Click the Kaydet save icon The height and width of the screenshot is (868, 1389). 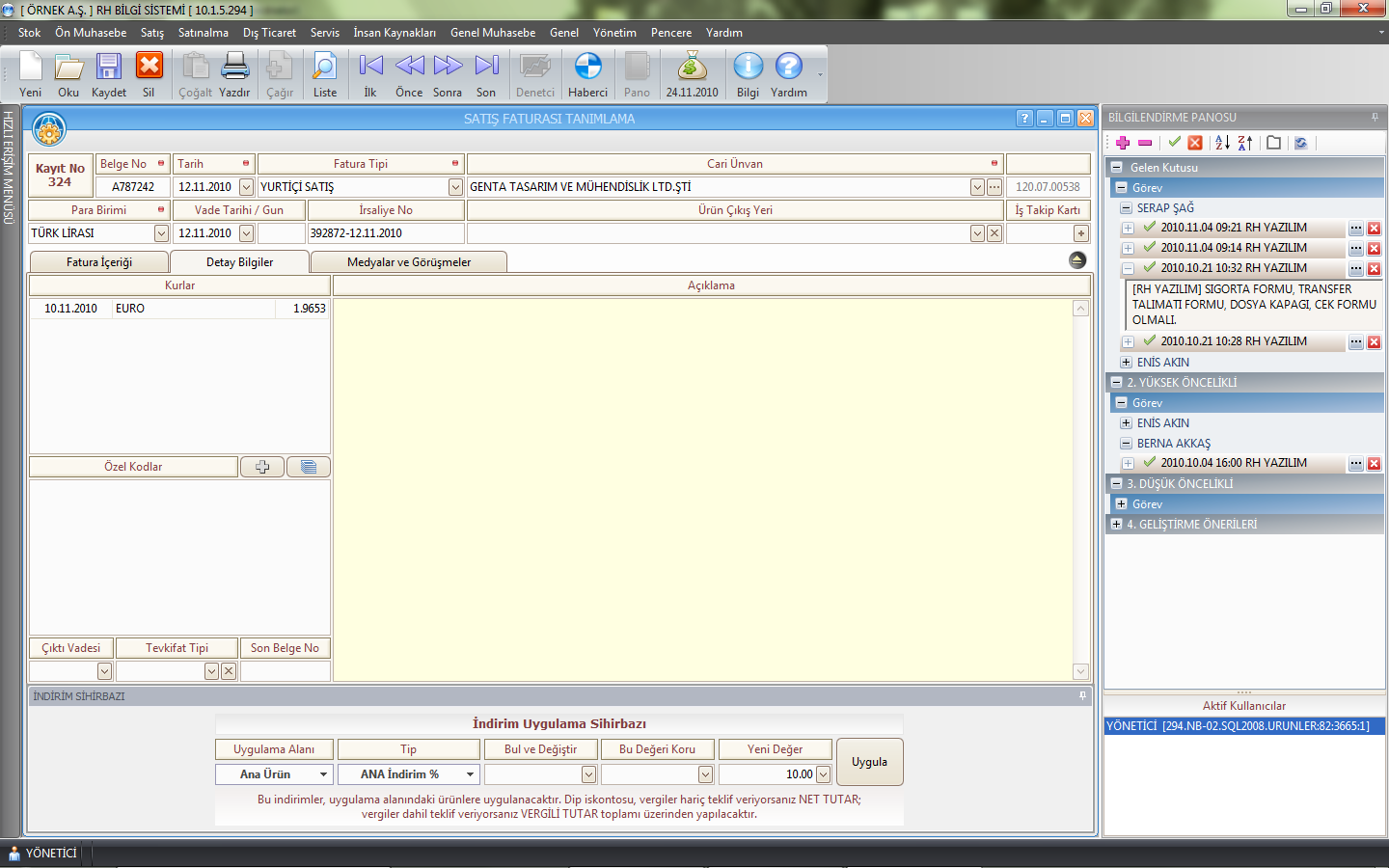[x=108, y=68]
